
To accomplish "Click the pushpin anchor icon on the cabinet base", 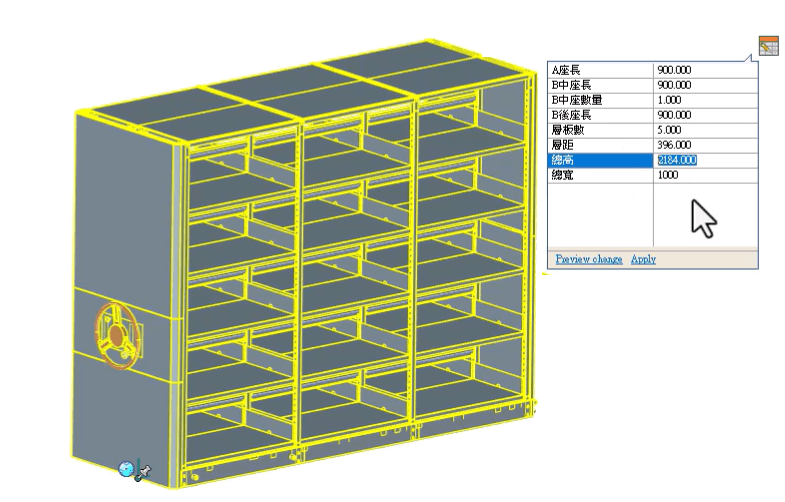I will 143,472.
